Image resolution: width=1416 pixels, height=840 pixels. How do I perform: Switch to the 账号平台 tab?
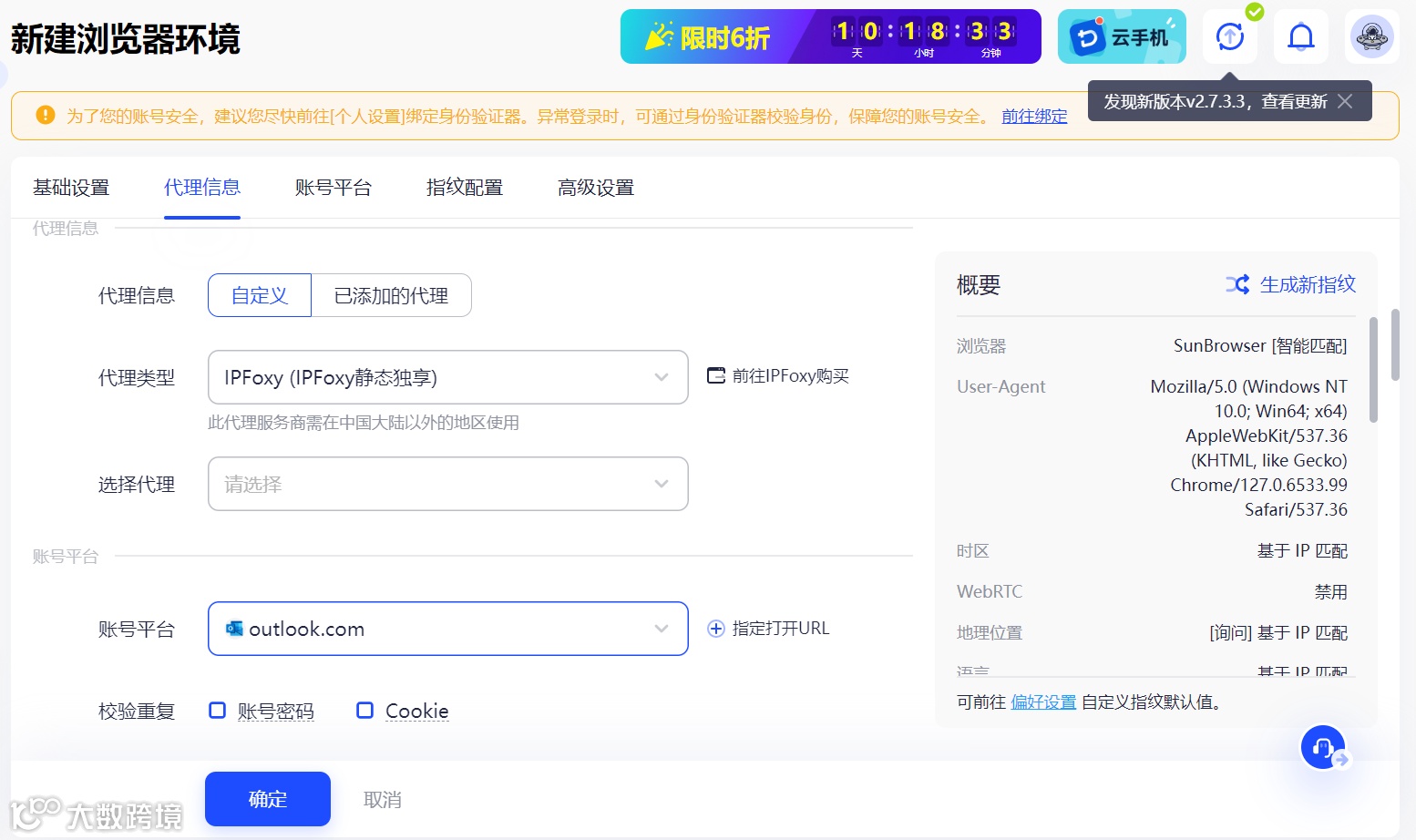pyautogui.click(x=333, y=188)
